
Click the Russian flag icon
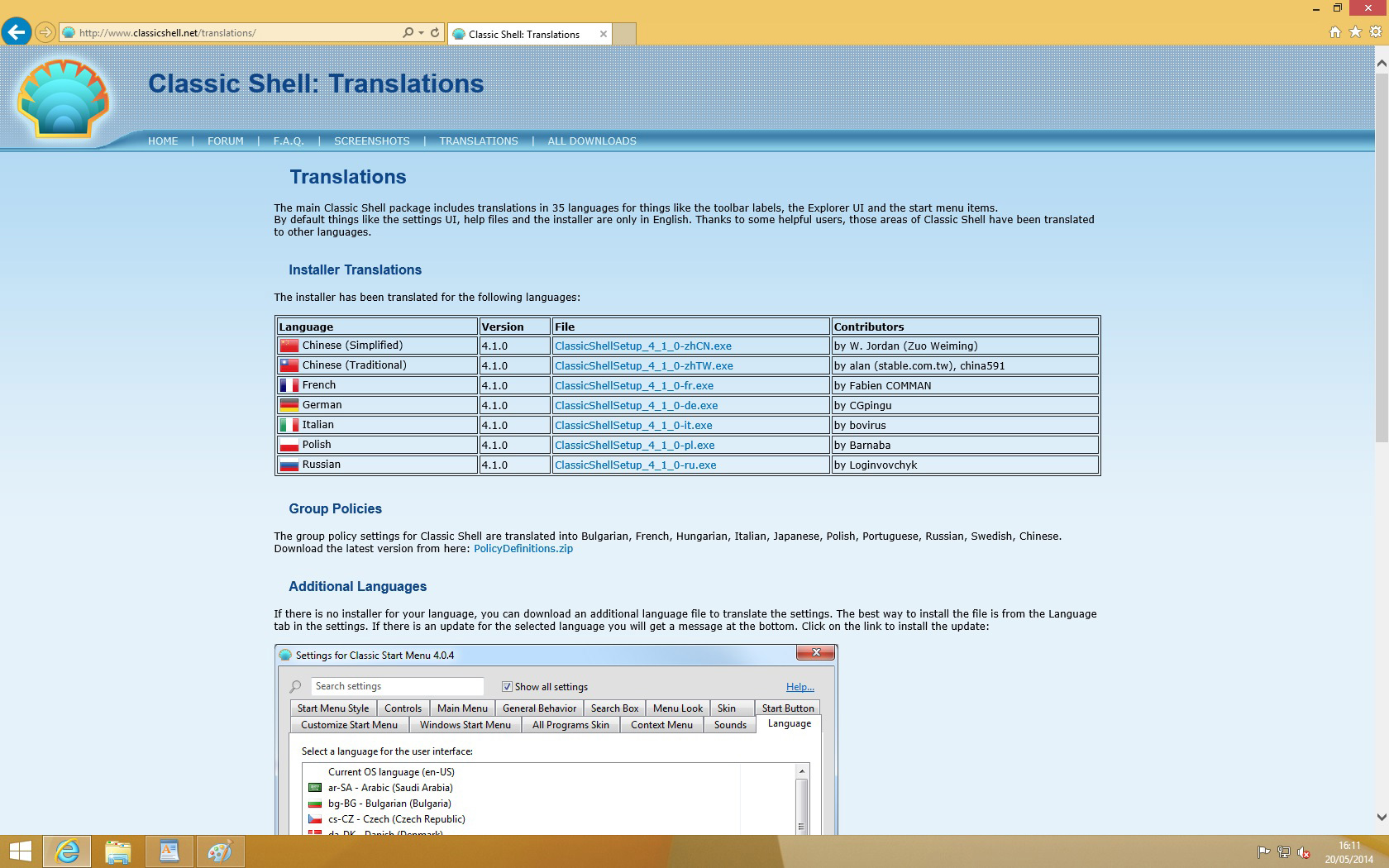point(289,465)
